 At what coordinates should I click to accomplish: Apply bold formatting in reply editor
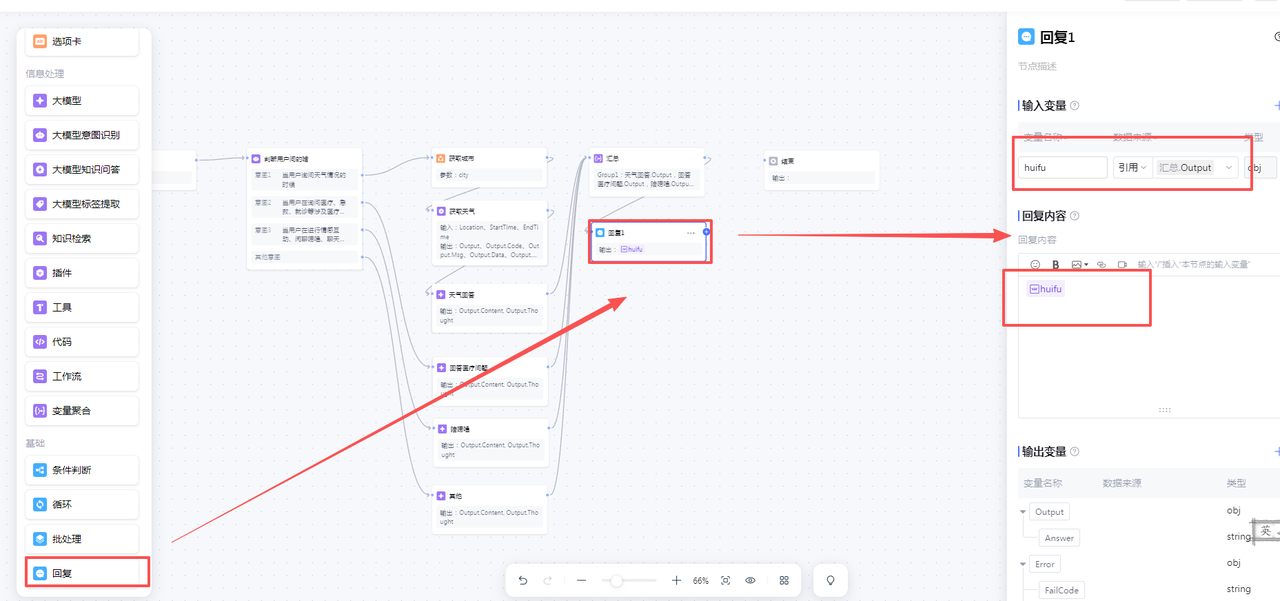click(x=1055, y=265)
